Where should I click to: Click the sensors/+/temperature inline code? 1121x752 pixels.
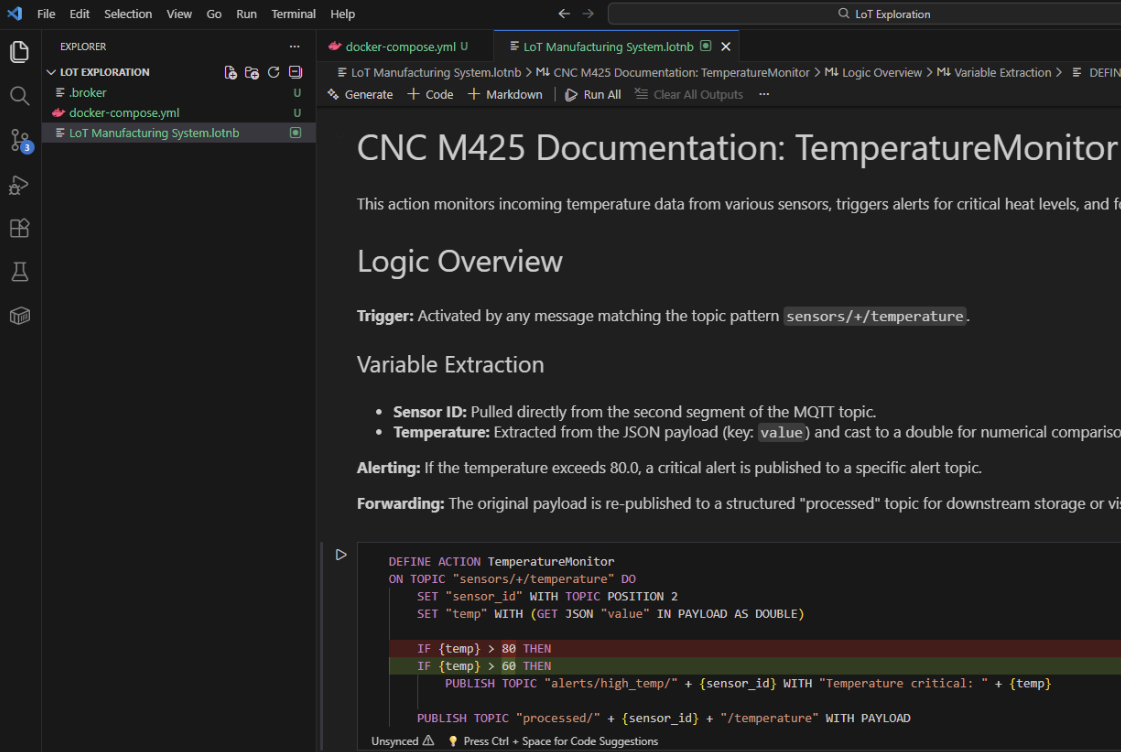[875, 316]
